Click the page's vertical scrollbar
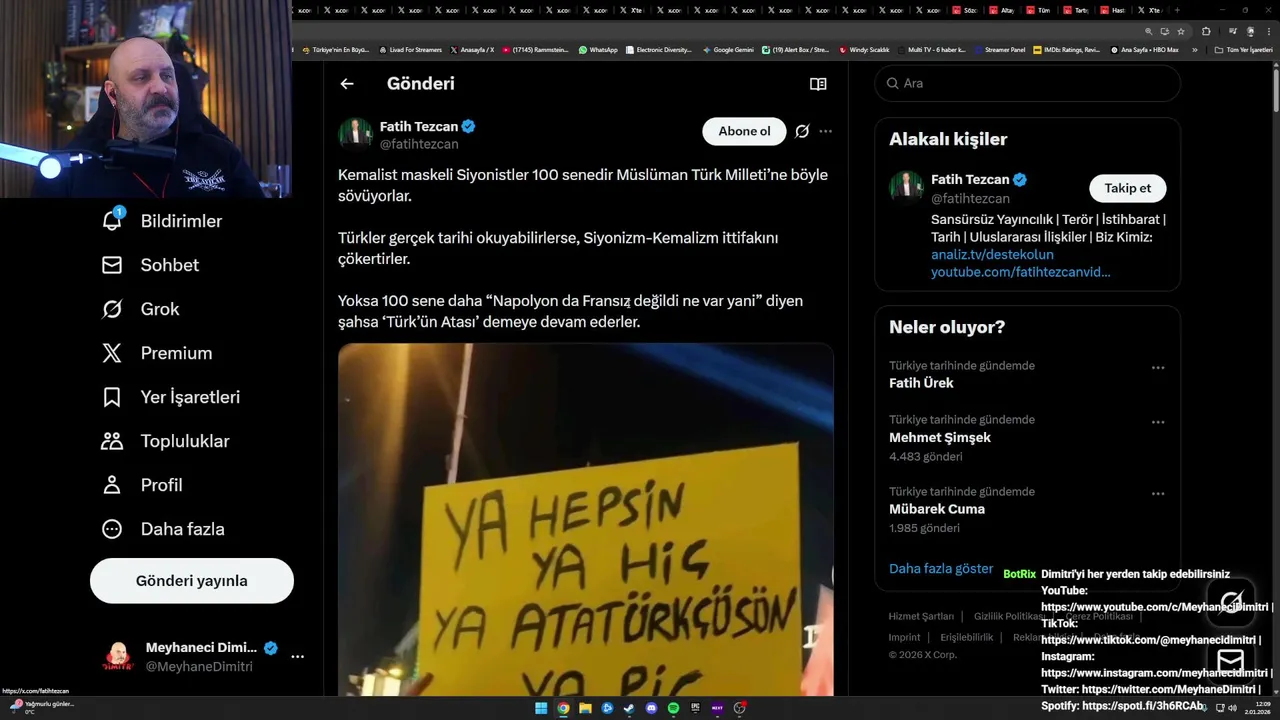 pyautogui.click(x=1275, y=90)
